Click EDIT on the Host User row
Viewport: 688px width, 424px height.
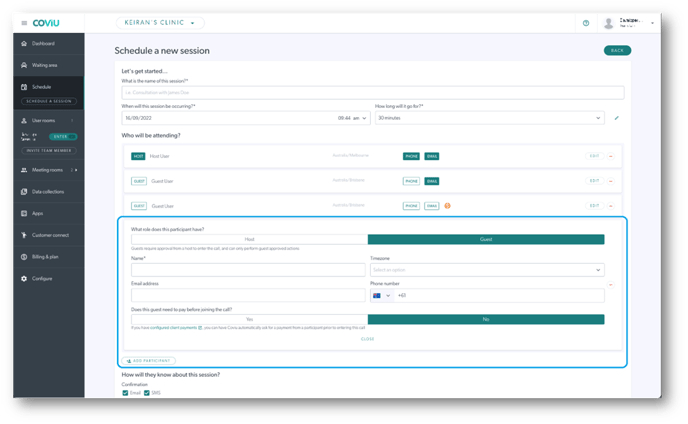(x=595, y=156)
